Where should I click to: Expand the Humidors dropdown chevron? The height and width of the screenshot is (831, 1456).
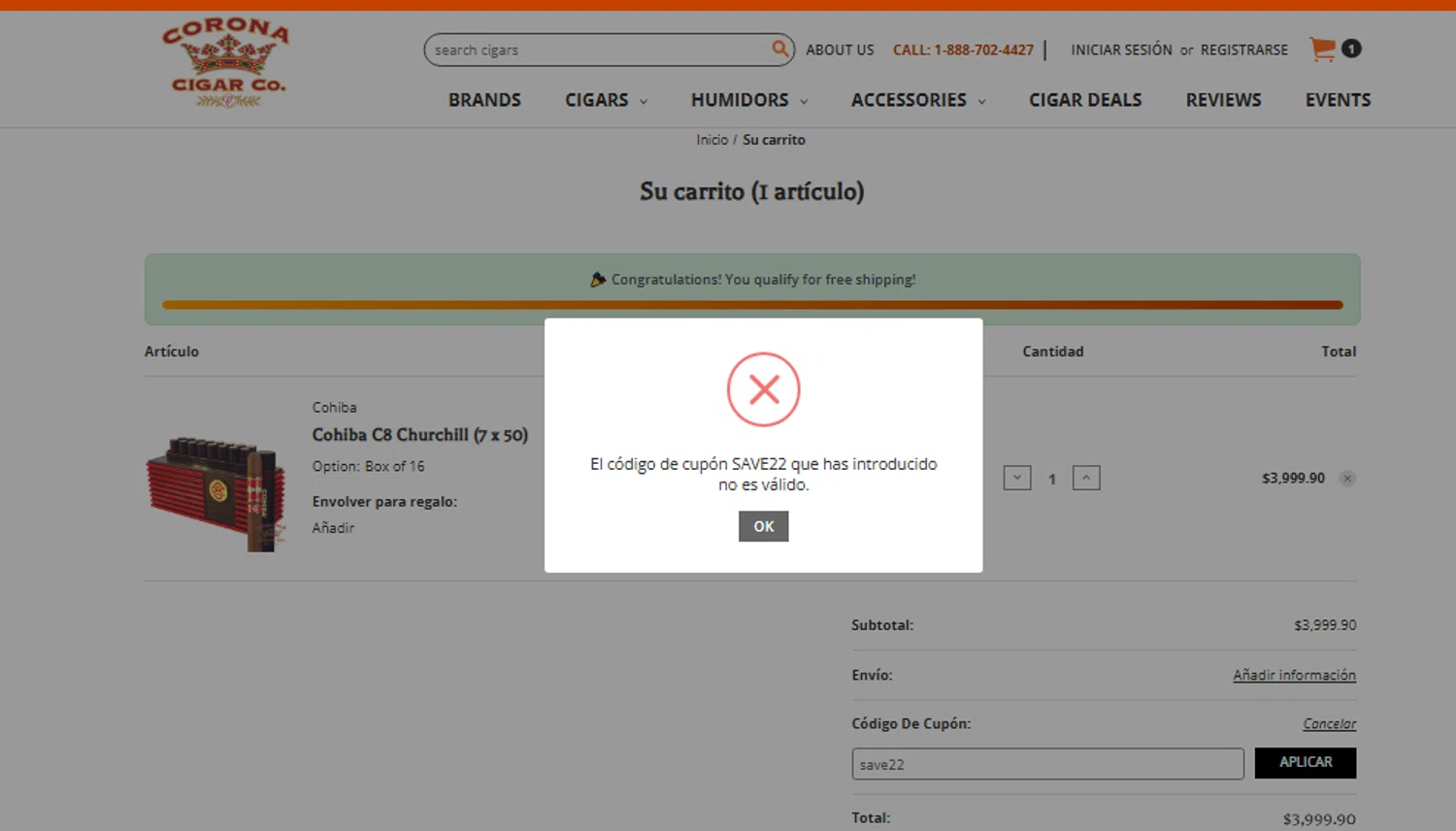pyautogui.click(x=804, y=101)
